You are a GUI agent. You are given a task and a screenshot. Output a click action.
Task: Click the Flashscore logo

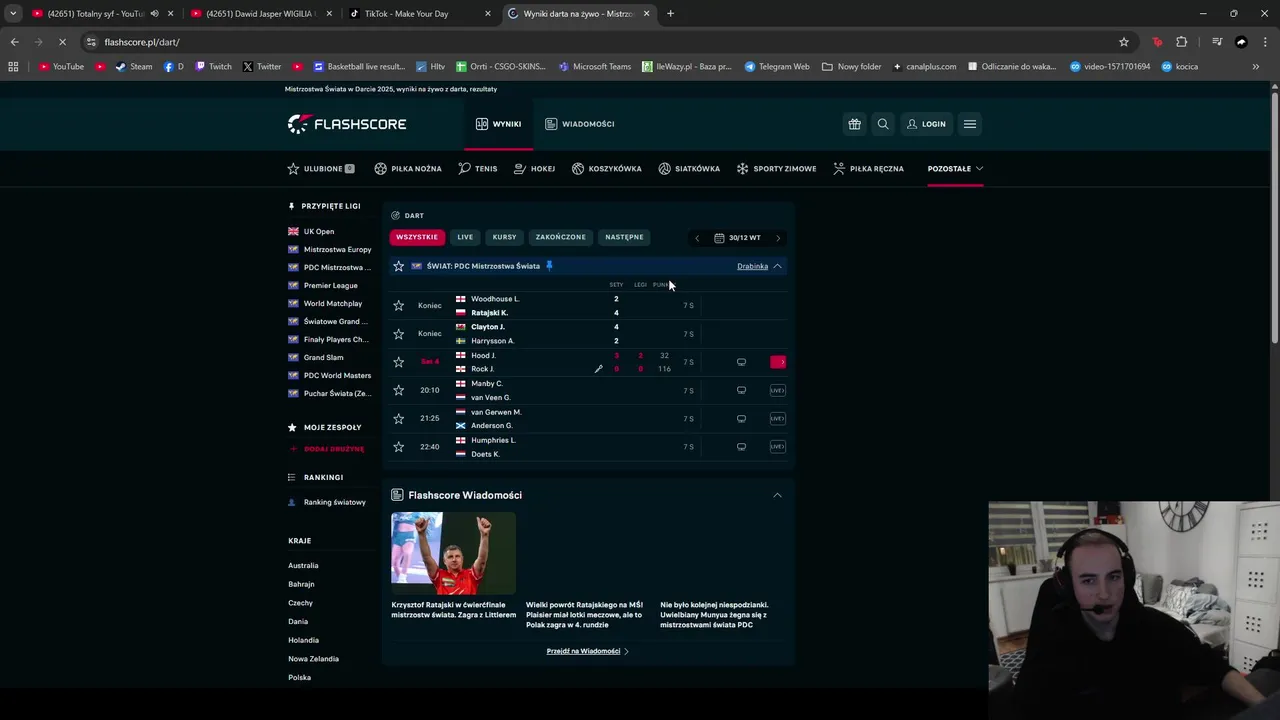(347, 124)
